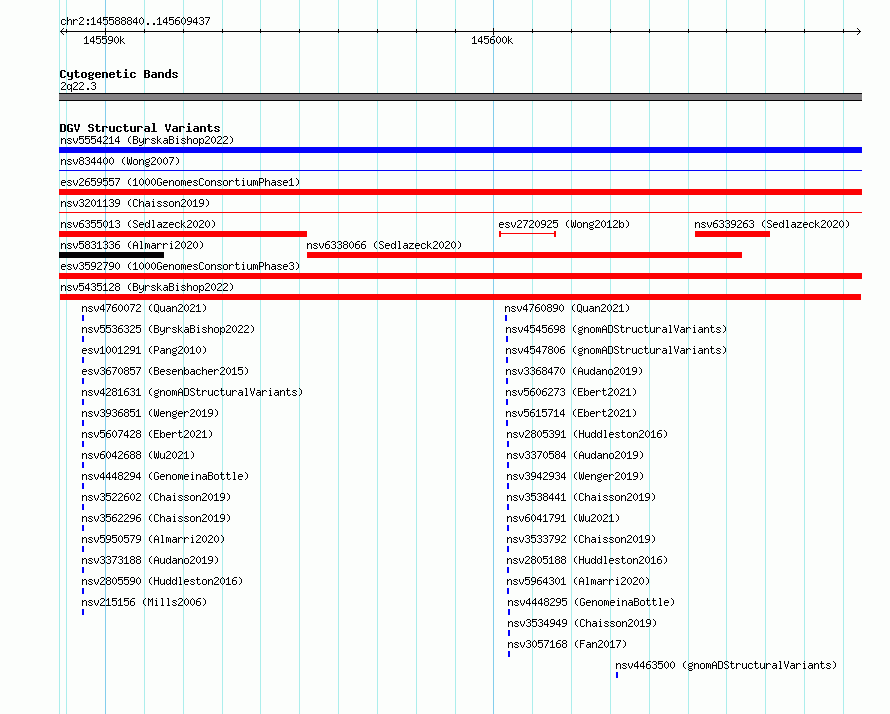
Task: Open nsv3562296 (Chaisson2019) variant
Action: [156, 518]
